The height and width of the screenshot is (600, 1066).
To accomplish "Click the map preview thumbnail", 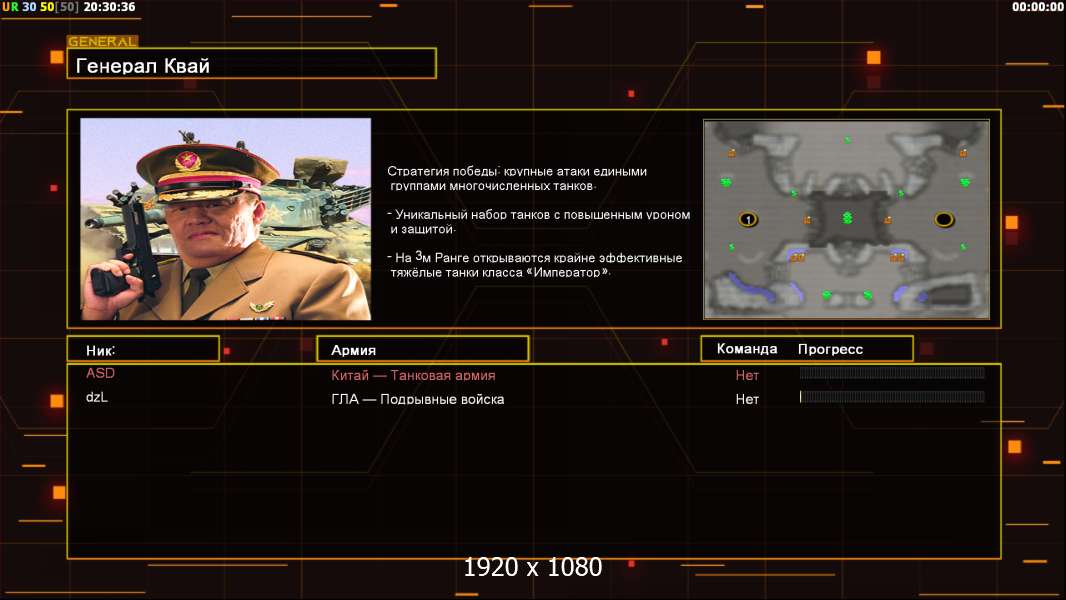I will 846,219.
